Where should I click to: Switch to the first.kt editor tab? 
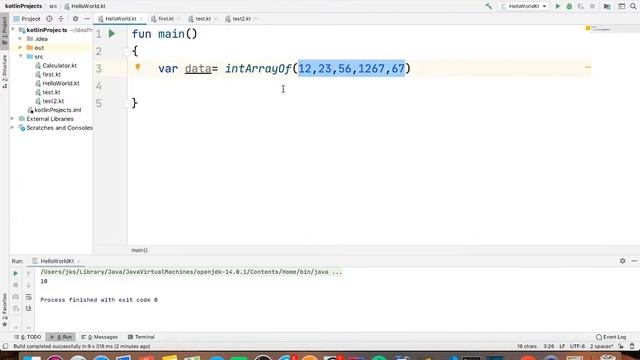click(163, 19)
